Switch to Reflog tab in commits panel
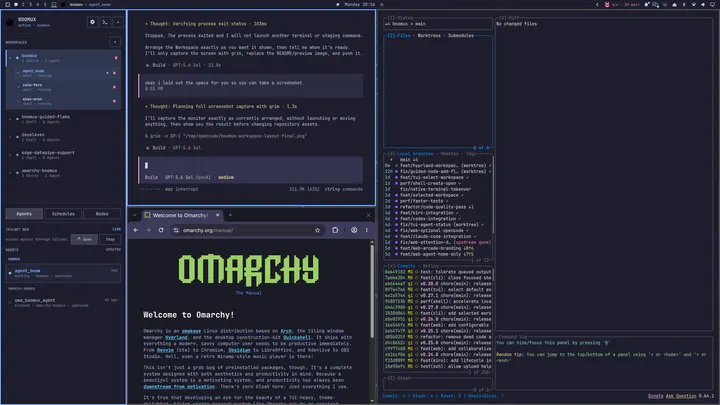Viewport: 720px width, 405px height. 430,266
